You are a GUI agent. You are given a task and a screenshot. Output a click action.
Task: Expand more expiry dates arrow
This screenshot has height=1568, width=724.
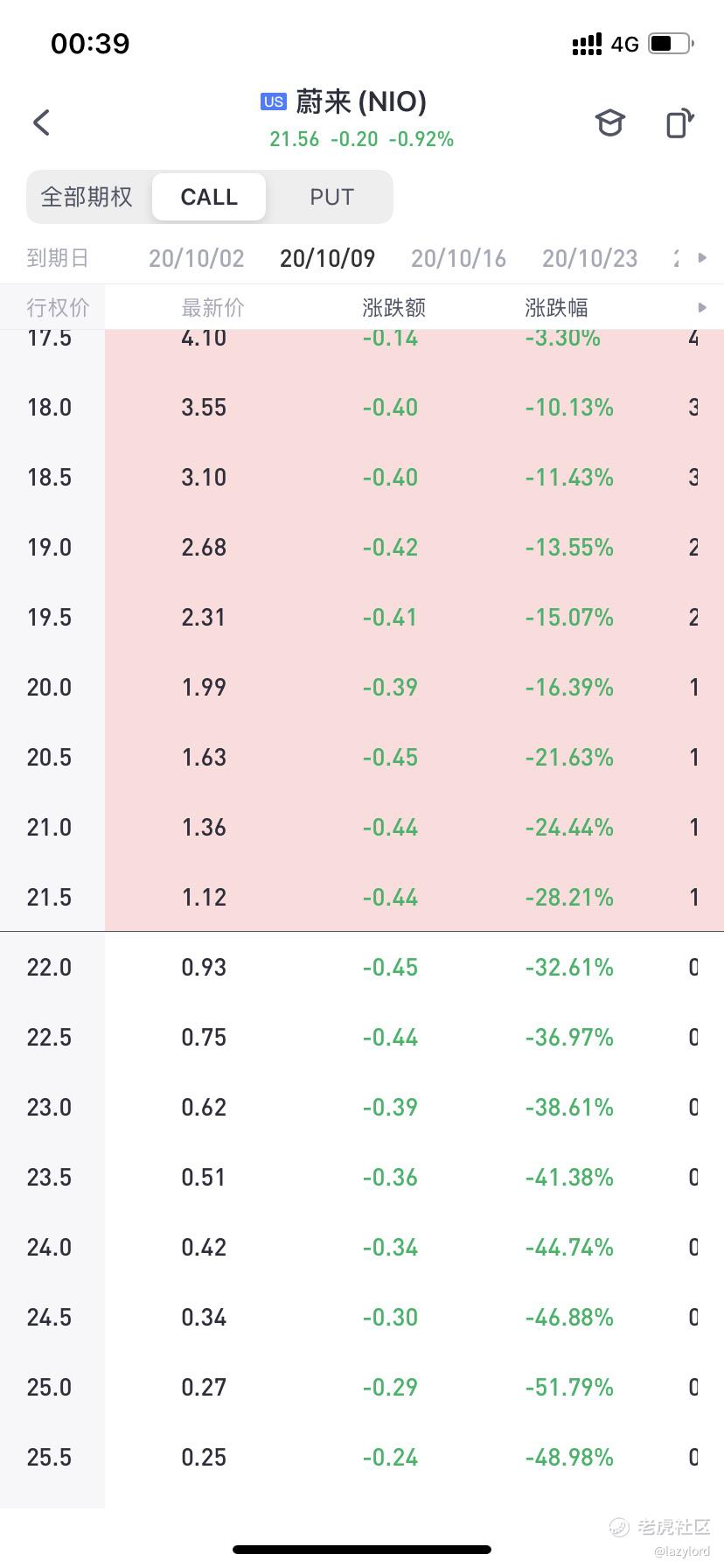click(x=701, y=258)
